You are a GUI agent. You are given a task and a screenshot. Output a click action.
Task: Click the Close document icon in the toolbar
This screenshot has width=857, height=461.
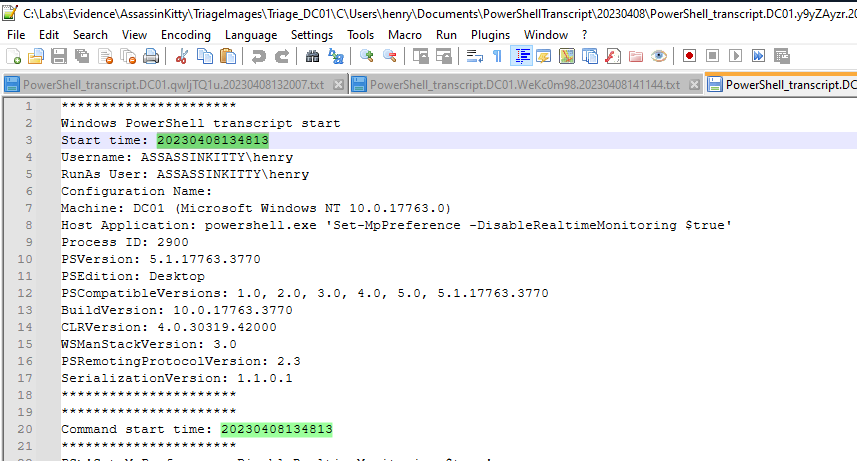(105, 56)
